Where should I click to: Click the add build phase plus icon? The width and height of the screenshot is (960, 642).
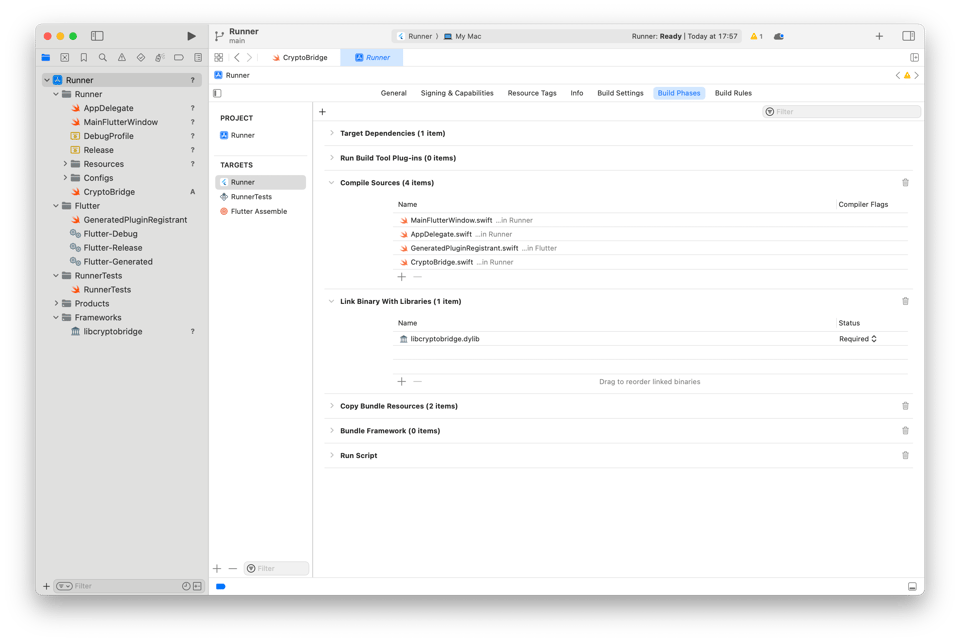(x=322, y=112)
